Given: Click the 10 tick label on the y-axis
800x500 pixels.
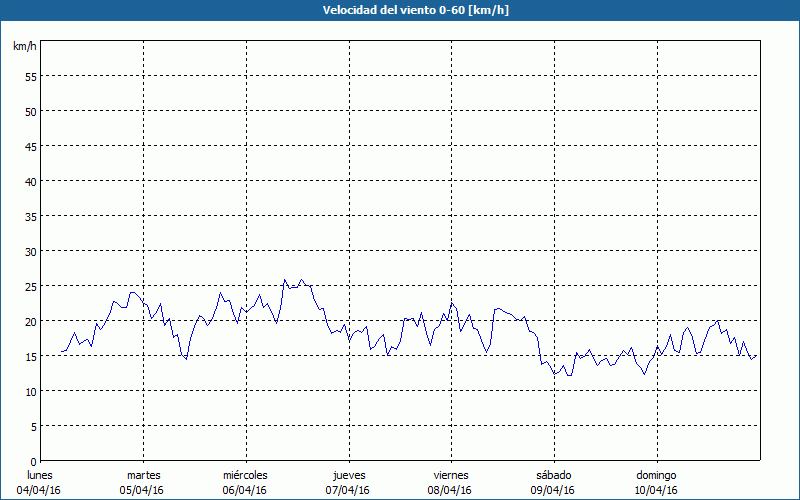Looking at the screenshot, I should 30,392.
